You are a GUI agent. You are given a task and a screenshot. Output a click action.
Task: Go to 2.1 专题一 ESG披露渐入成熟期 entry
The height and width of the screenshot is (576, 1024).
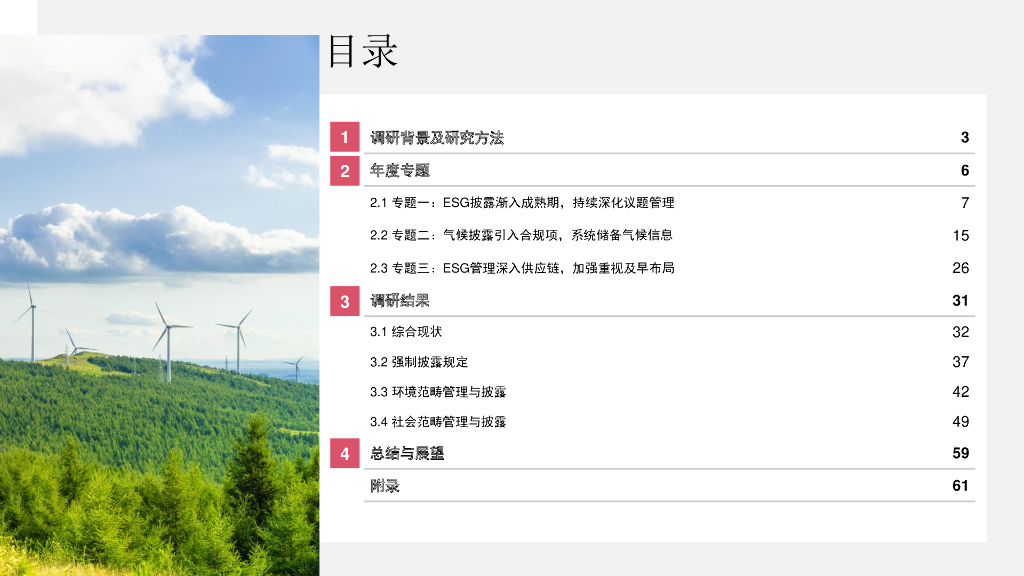(522, 203)
